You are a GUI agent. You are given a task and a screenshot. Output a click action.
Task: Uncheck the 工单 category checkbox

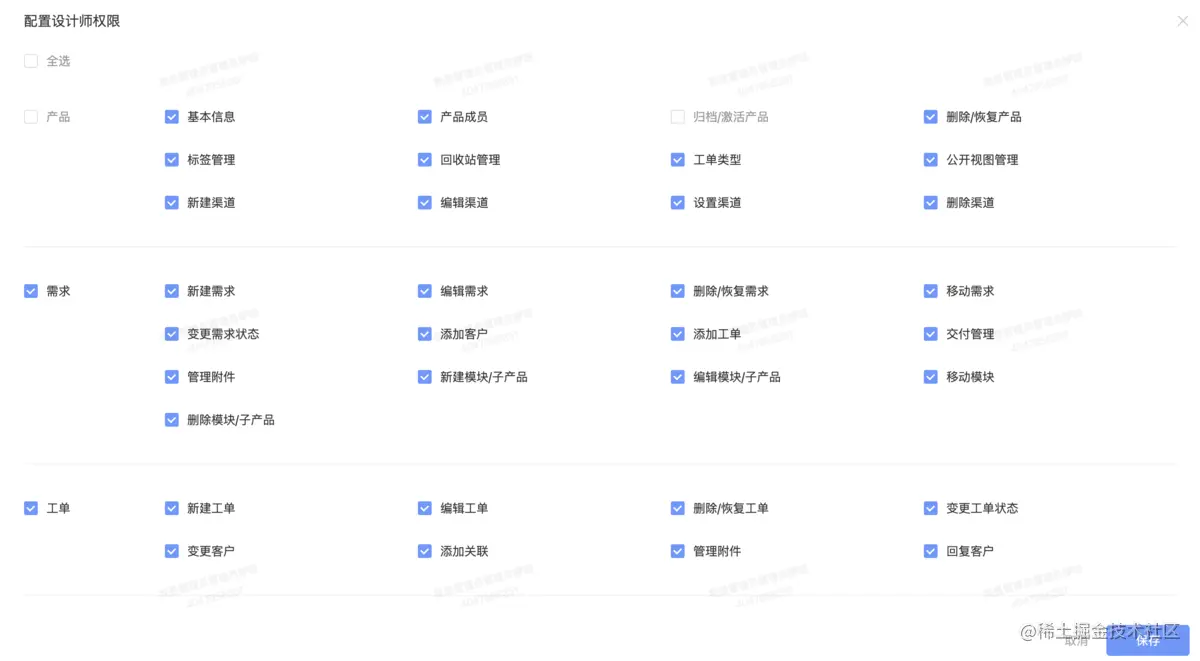coord(31,509)
